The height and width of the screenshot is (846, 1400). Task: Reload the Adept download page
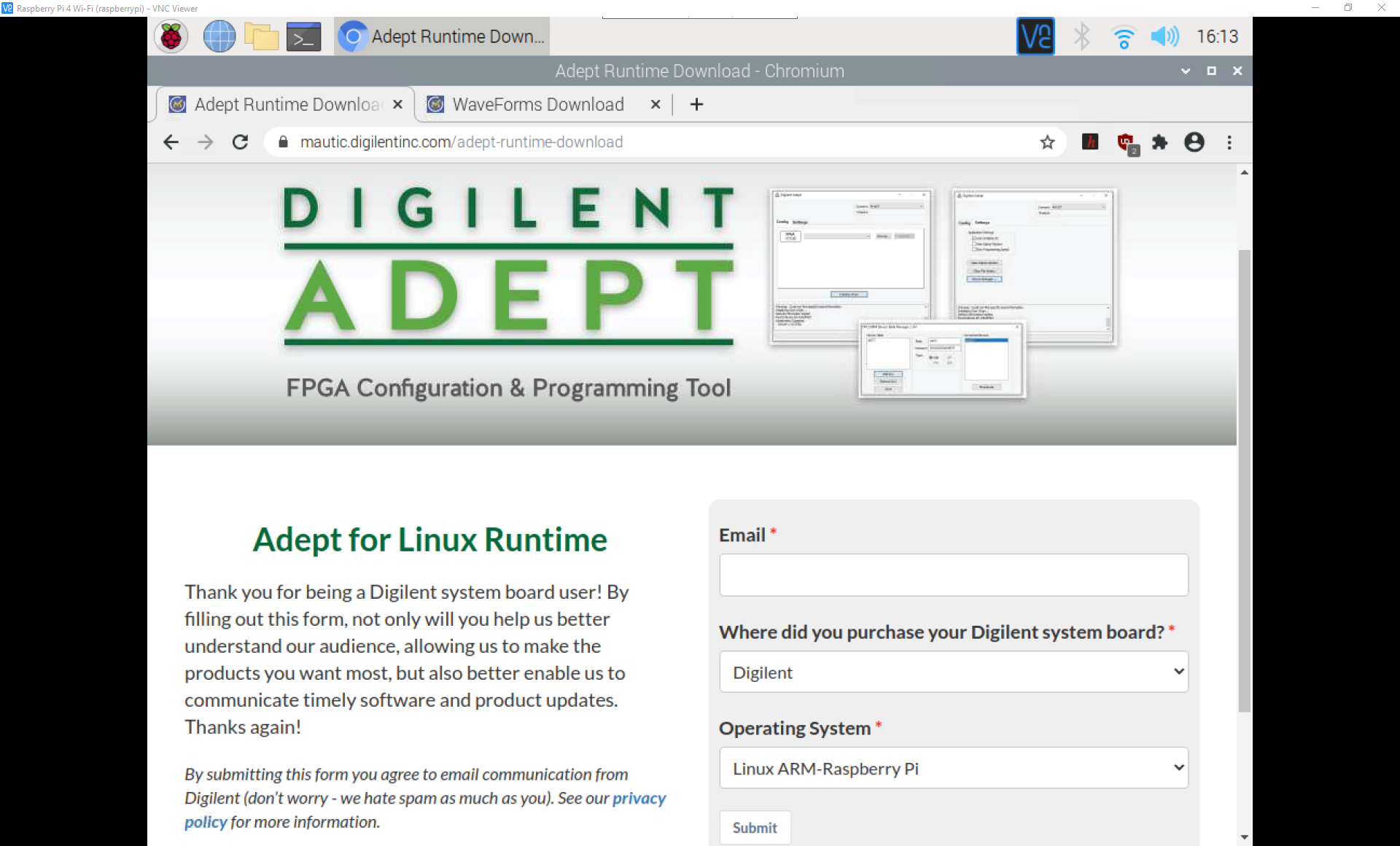tap(240, 142)
